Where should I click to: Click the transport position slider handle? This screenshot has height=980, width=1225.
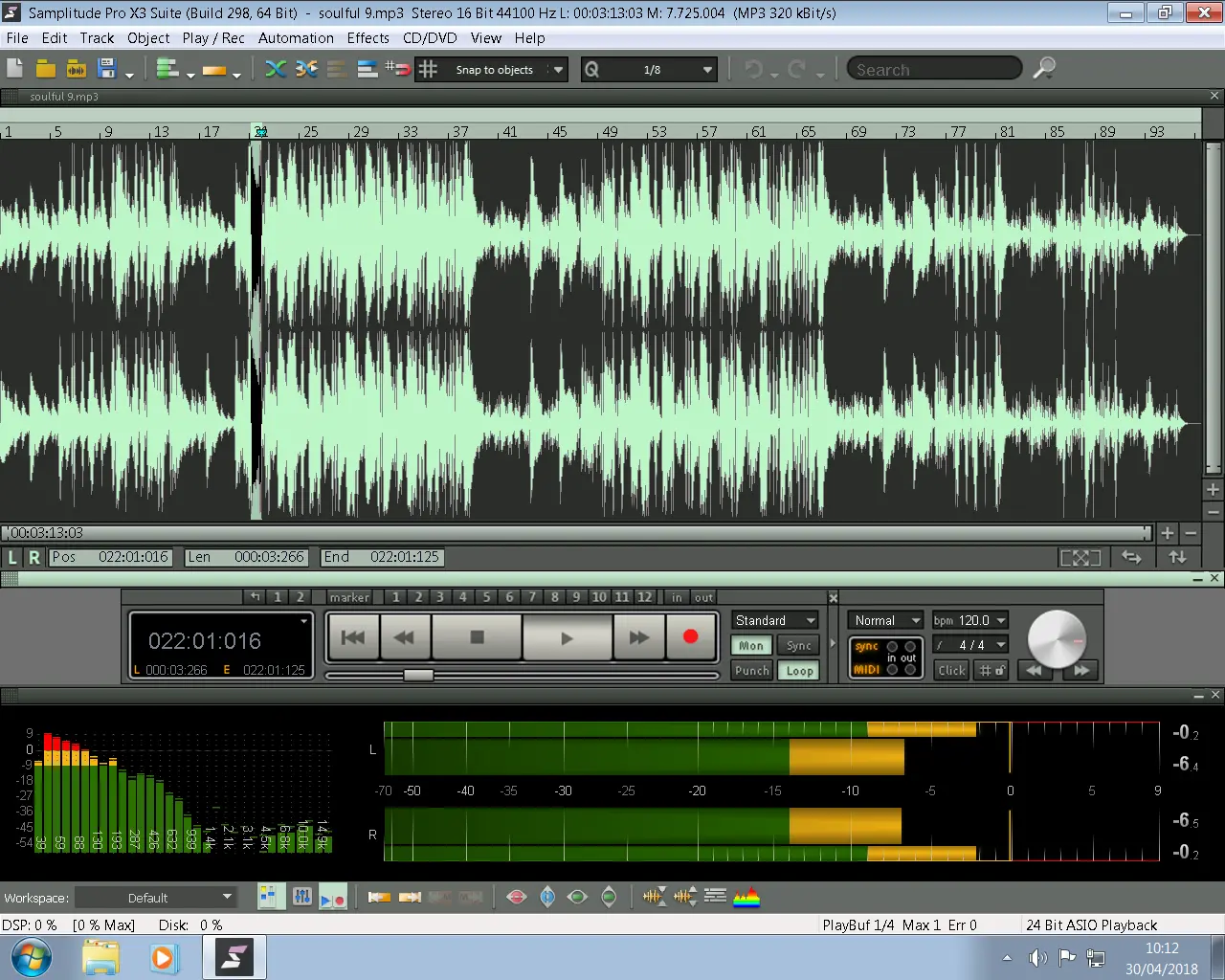point(418,676)
